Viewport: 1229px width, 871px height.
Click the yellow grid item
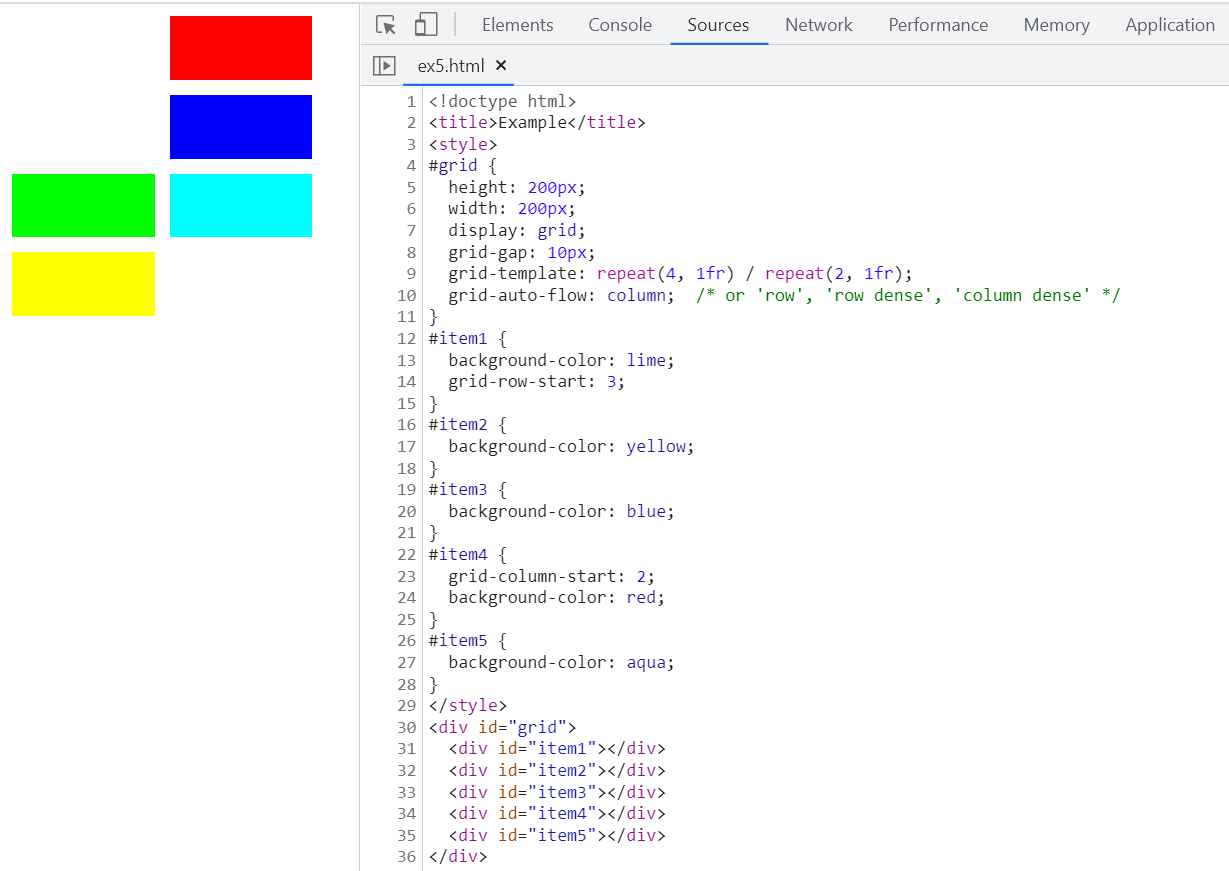click(83, 284)
